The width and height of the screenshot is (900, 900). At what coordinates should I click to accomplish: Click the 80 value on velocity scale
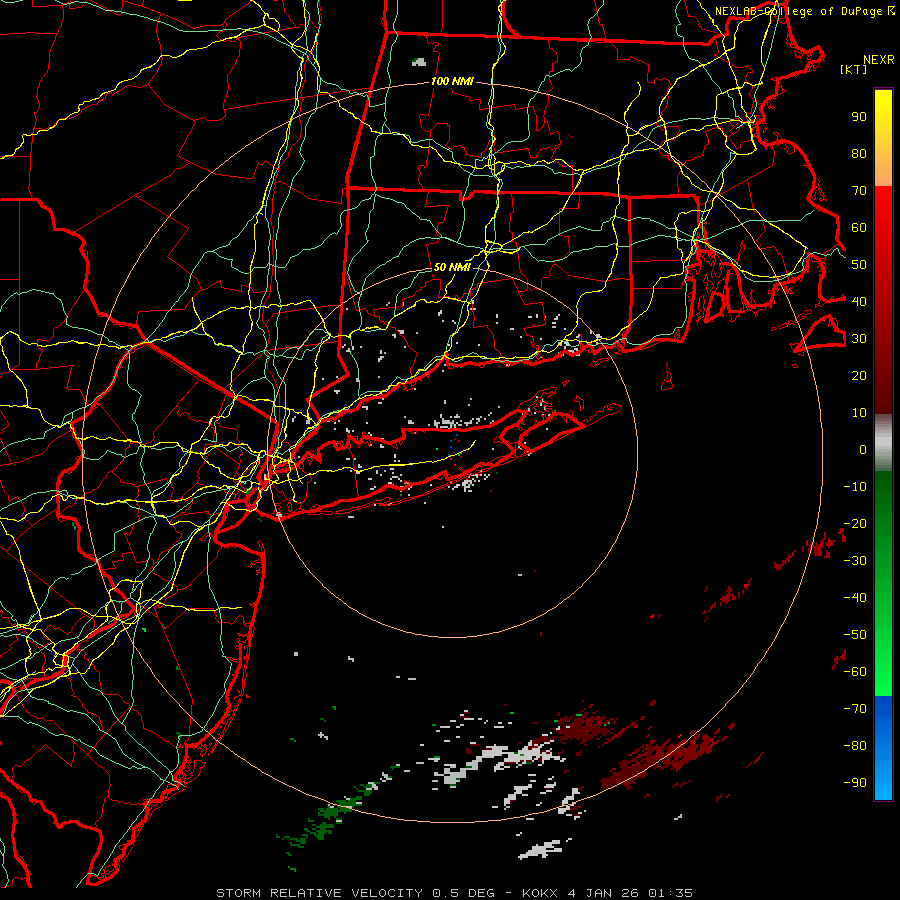(x=859, y=154)
